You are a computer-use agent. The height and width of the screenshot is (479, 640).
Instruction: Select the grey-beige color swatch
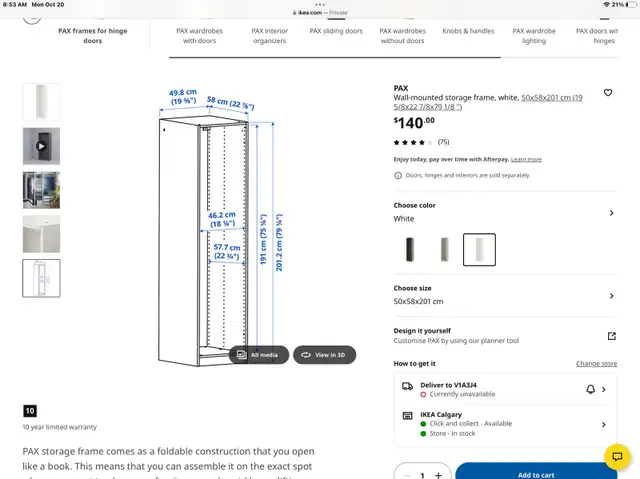444,249
